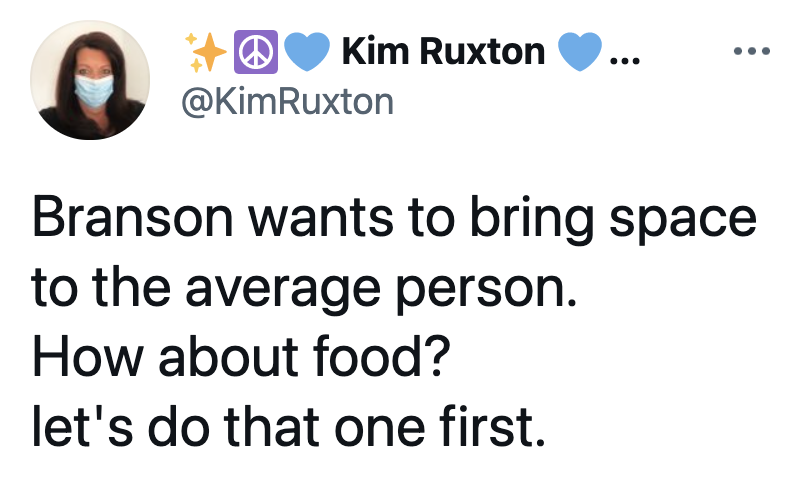
Task: Open Kim Ruxton's profile picture
Action: (90, 80)
